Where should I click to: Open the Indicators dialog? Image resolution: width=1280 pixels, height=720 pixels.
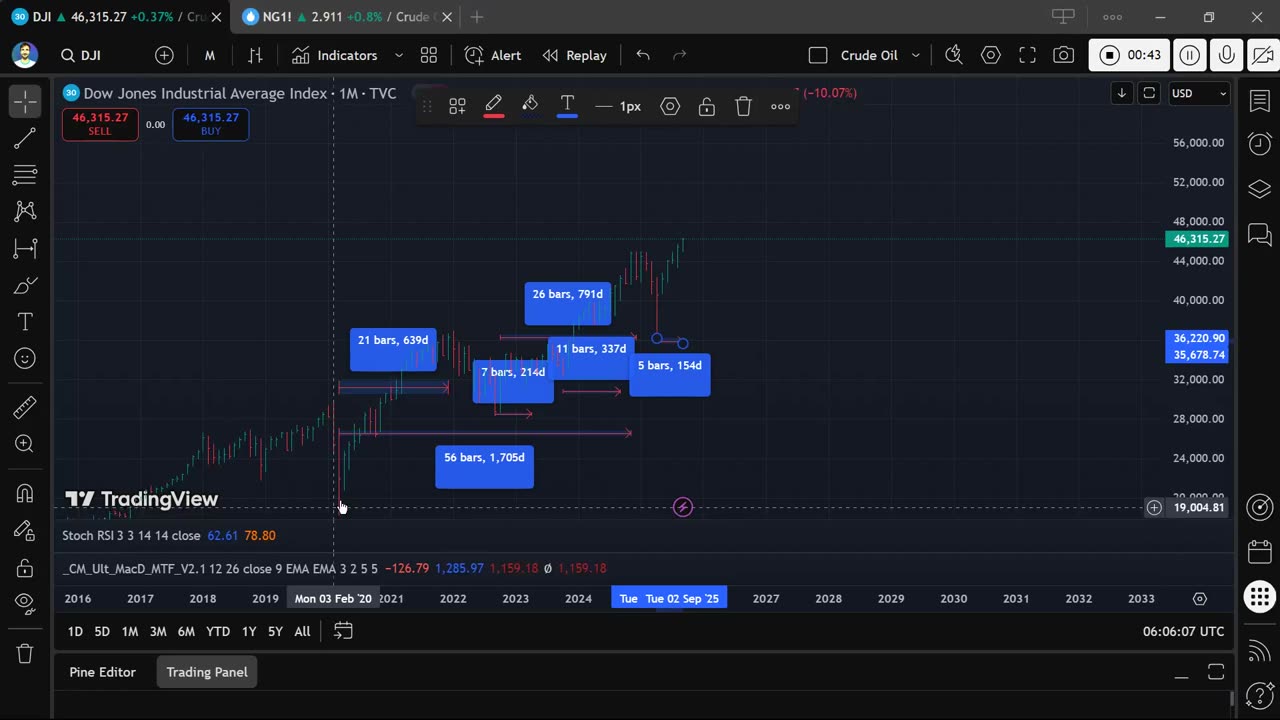334,55
